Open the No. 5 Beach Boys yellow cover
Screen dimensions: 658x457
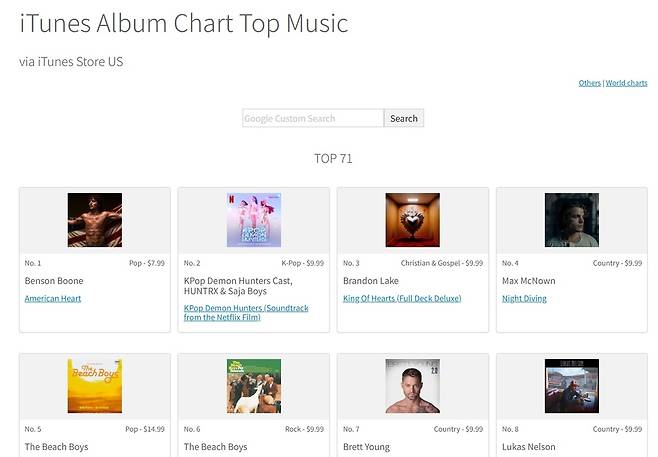95,386
